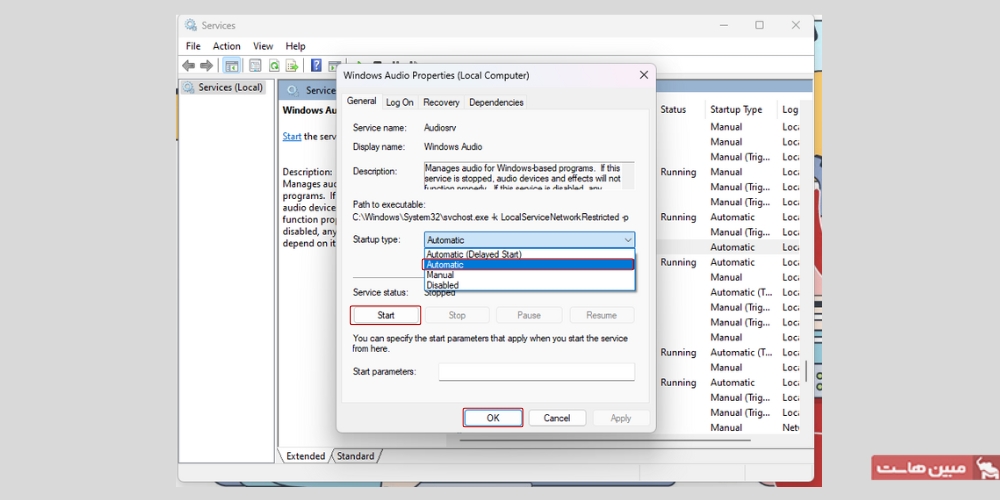Click the Forward arrow in the toolbar
This screenshot has width=1000, height=500.
(206, 66)
